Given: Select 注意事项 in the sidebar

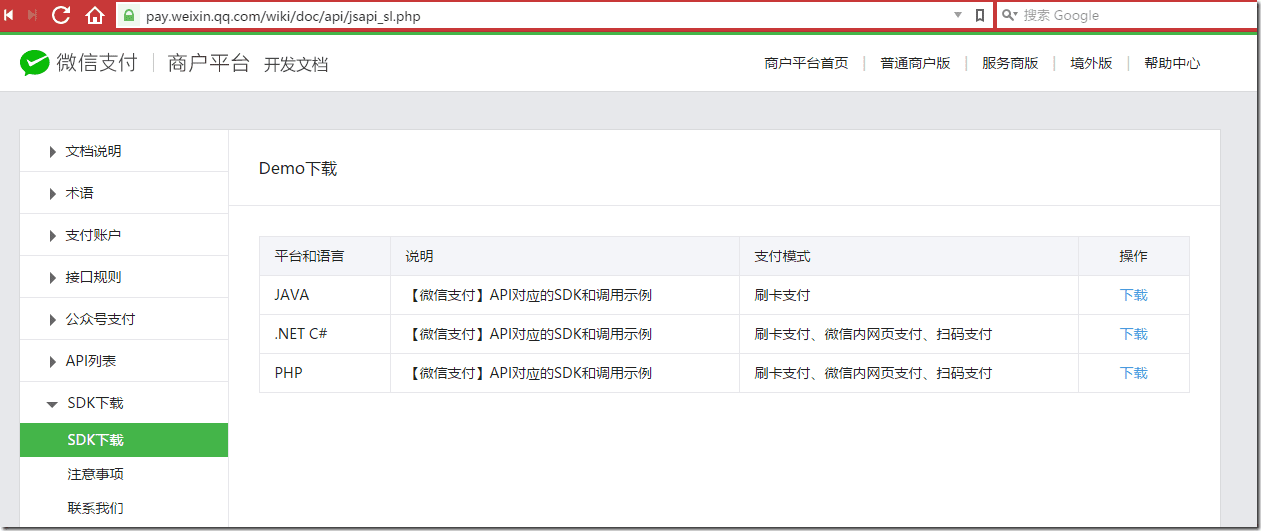Looking at the screenshot, I should tap(95, 474).
